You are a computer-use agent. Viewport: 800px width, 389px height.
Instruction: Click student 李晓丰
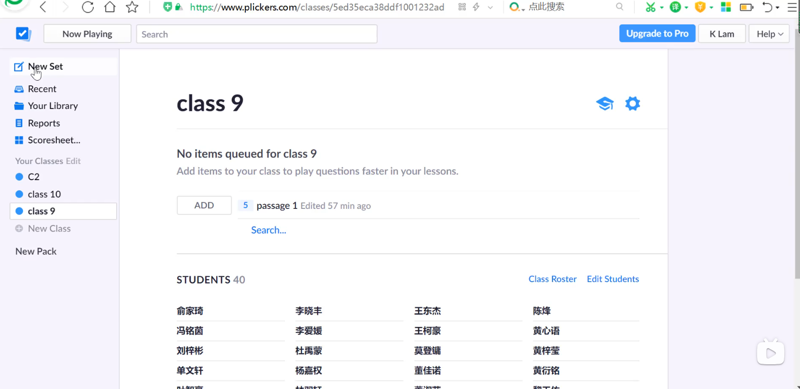(309, 311)
